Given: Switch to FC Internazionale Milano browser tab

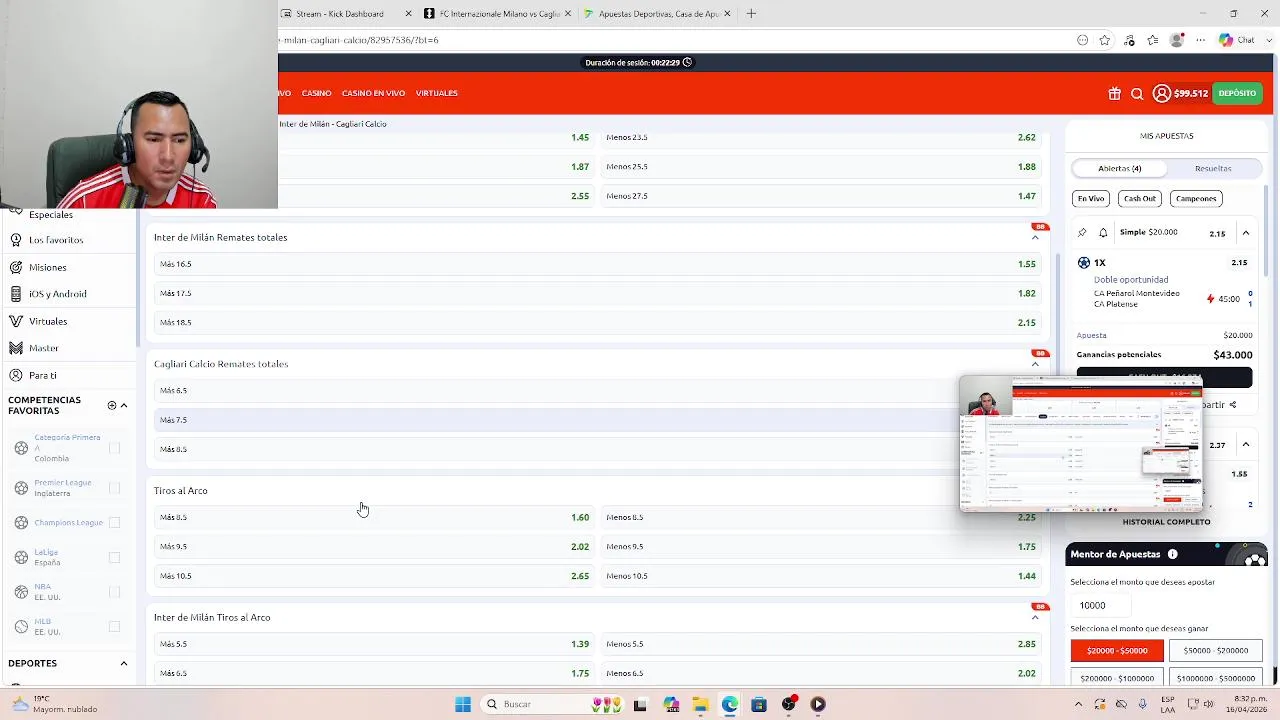Looking at the screenshot, I should click(x=499, y=14).
